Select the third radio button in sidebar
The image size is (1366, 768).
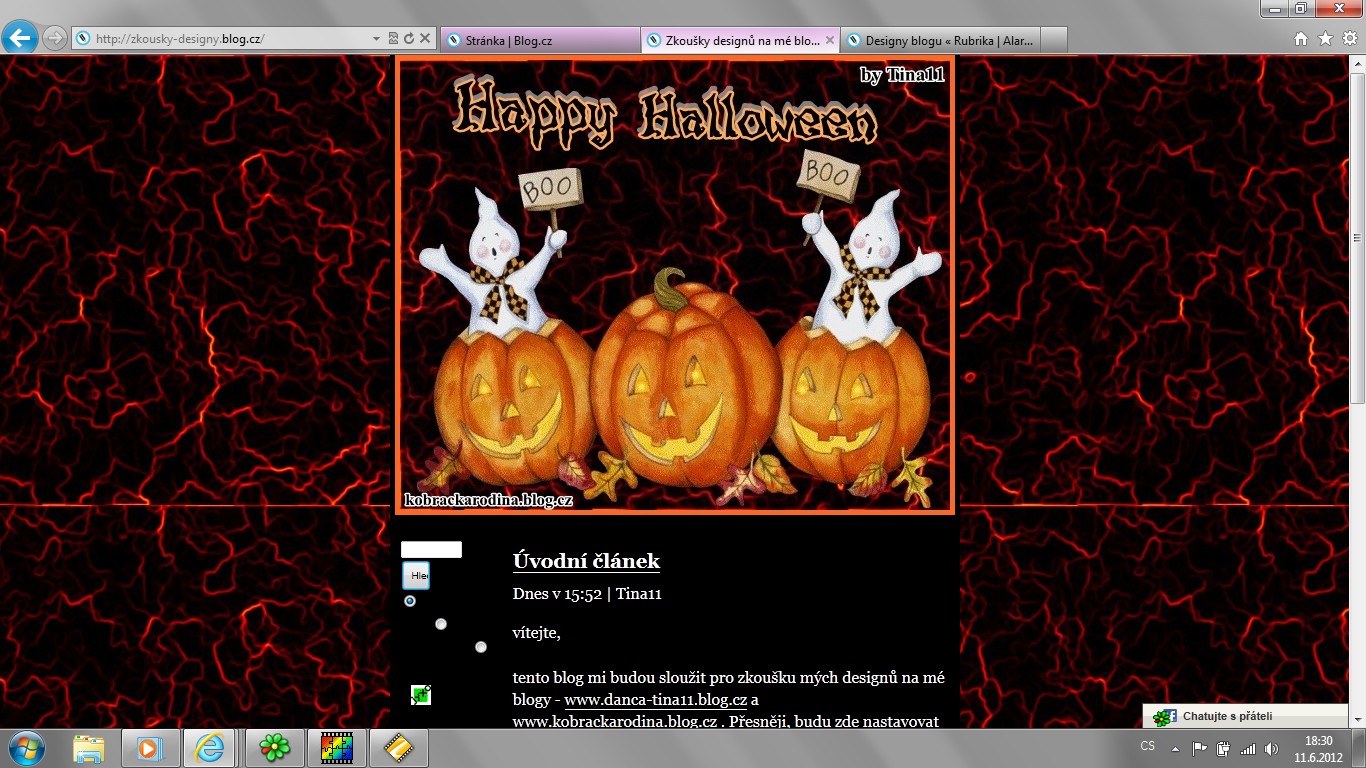click(481, 647)
